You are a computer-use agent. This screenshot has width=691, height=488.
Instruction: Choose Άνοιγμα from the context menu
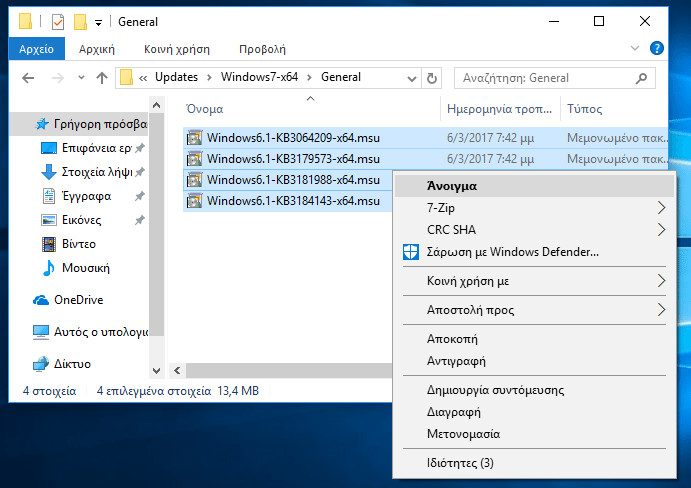click(x=534, y=186)
